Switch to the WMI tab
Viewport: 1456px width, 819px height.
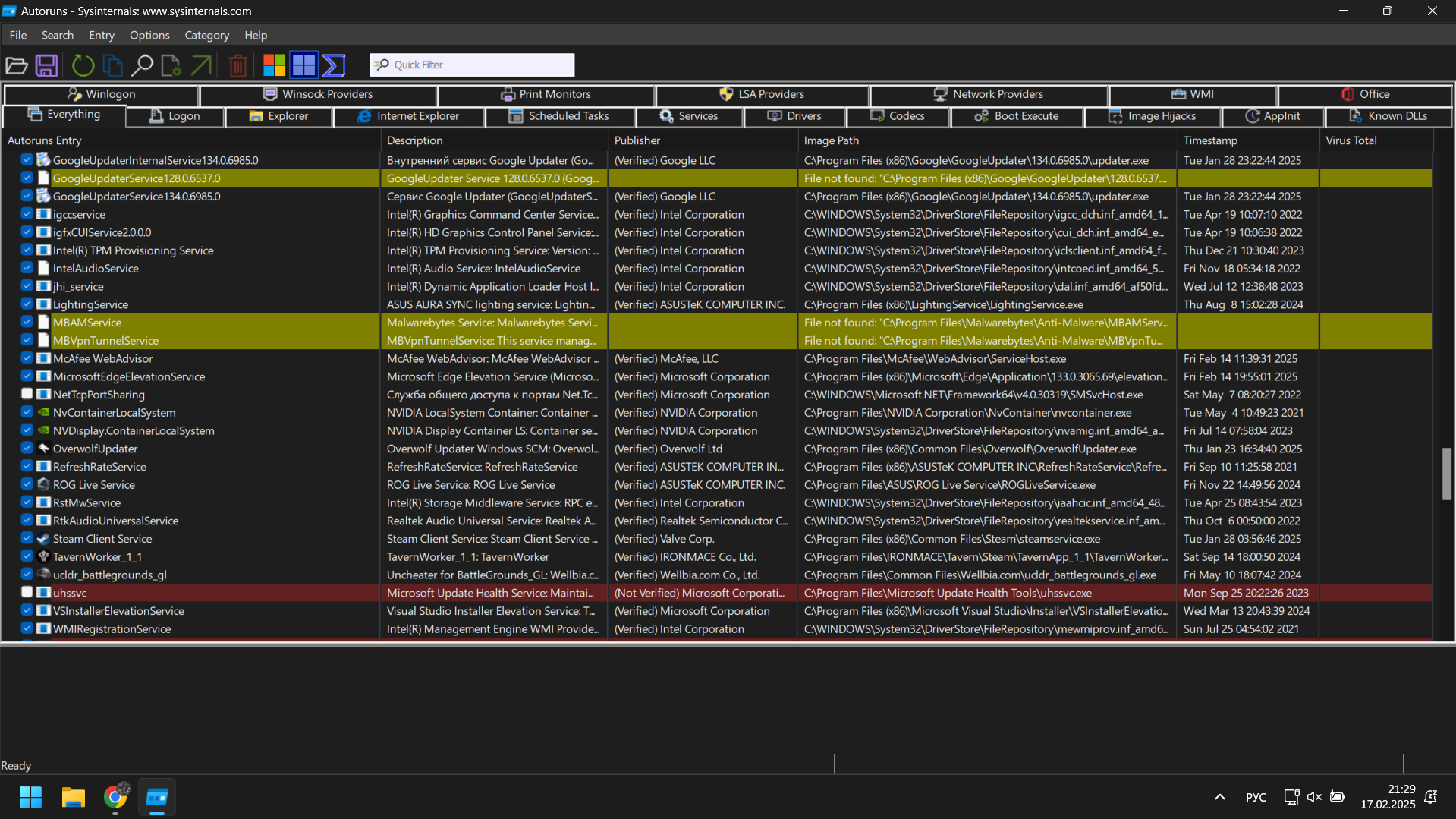pyautogui.click(x=1193, y=94)
